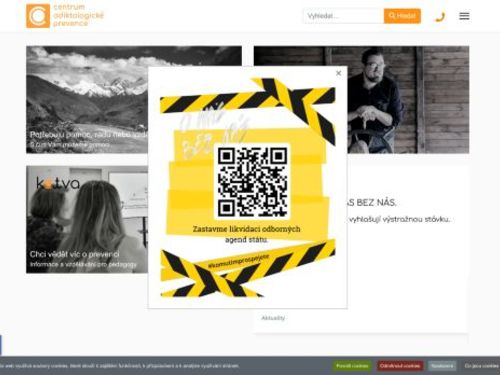Click the Aktuality label
The width and height of the screenshot is (500, 375).
(273, 318)
